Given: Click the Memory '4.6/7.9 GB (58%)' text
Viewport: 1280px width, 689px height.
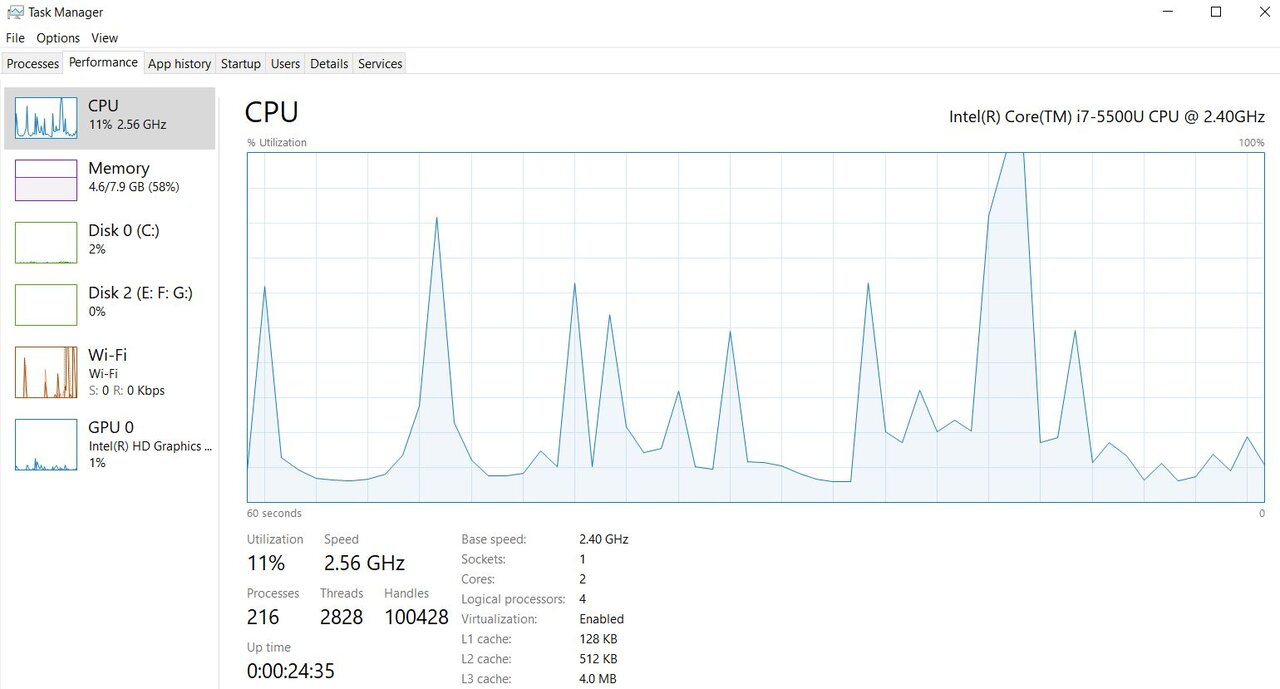Looking at the screenshot, I should (x=134, y=187).
